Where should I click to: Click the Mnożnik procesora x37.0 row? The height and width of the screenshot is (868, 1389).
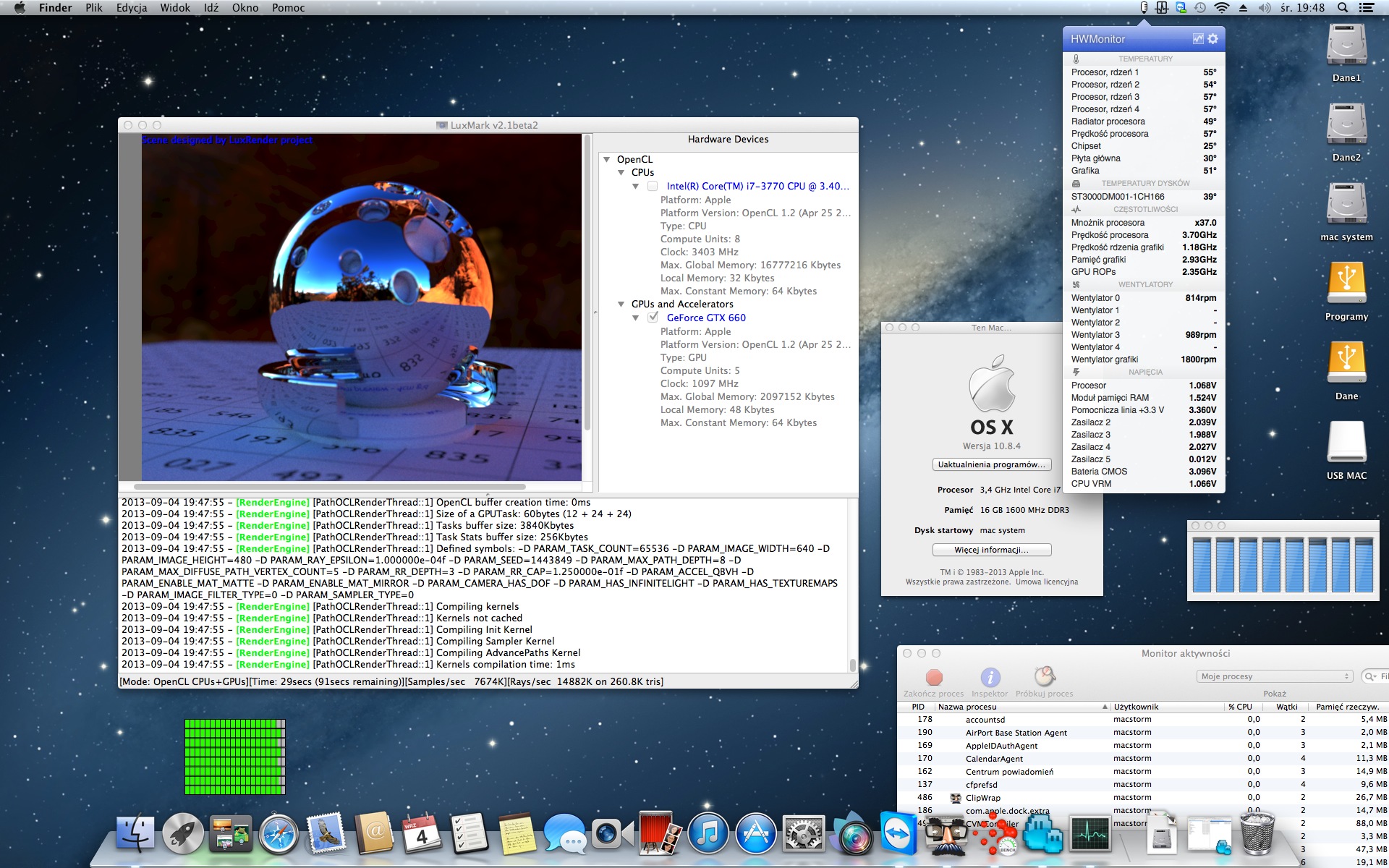click(1144, 223)
